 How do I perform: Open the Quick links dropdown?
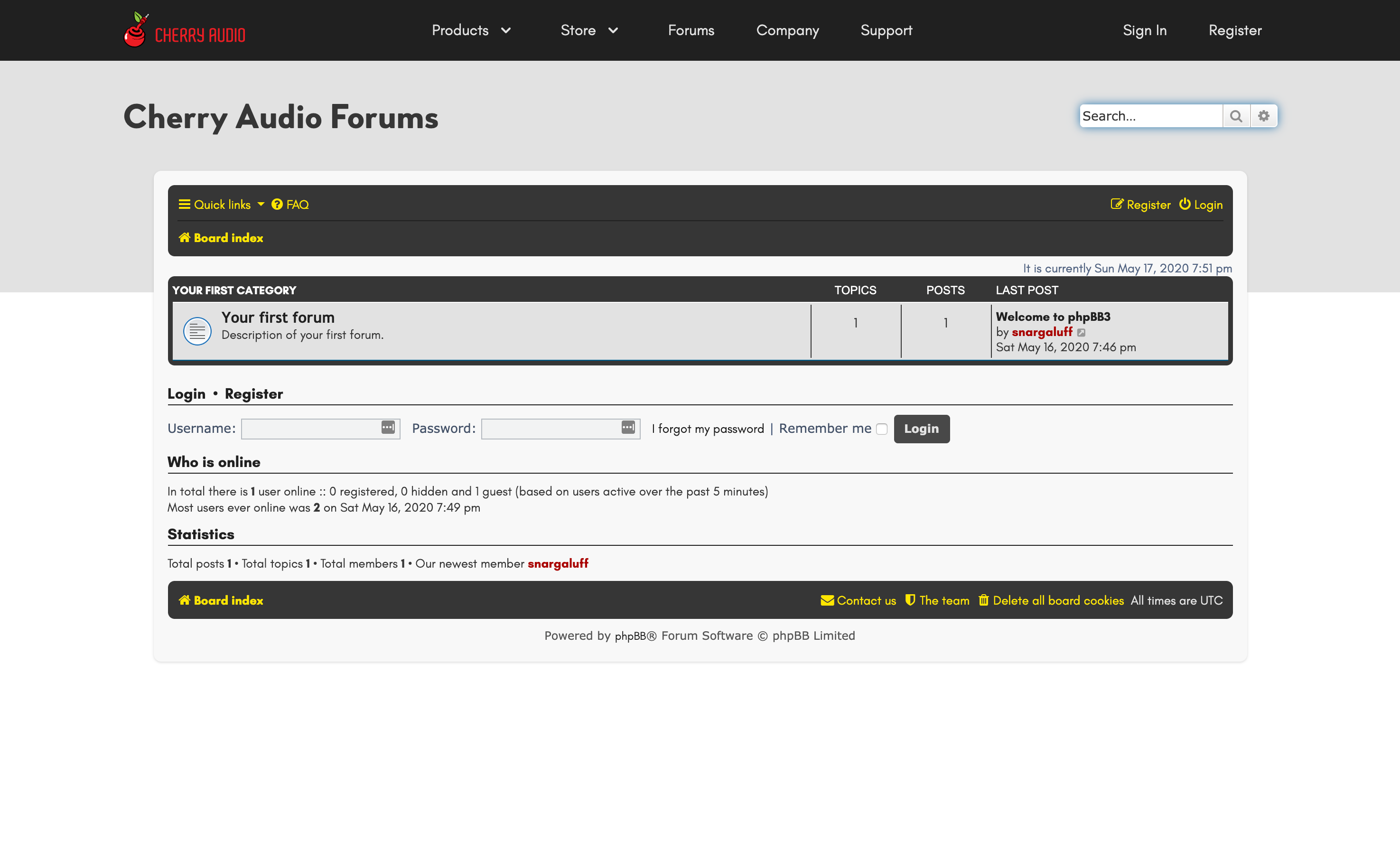[x=221, y=205]
